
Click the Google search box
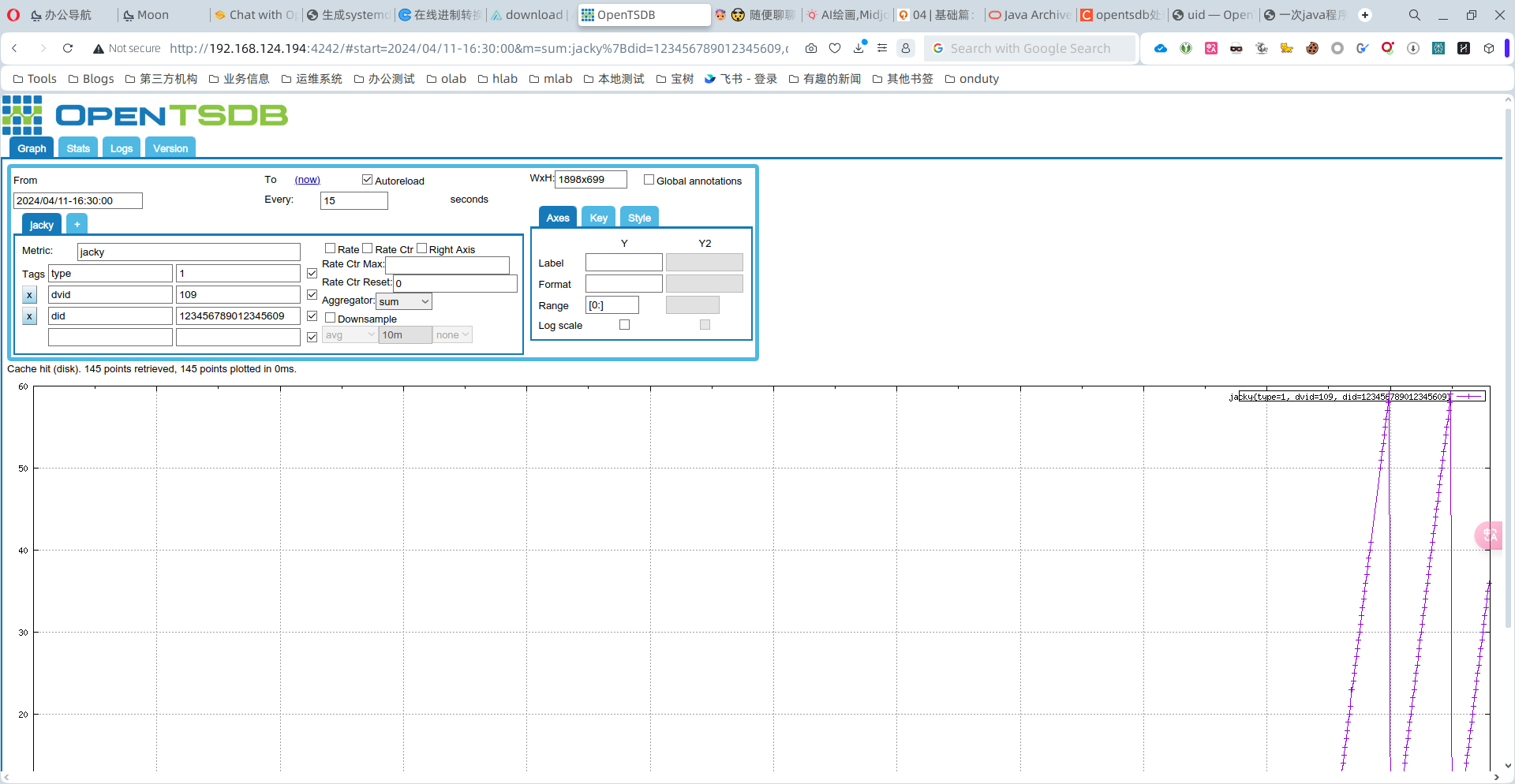1030,48
